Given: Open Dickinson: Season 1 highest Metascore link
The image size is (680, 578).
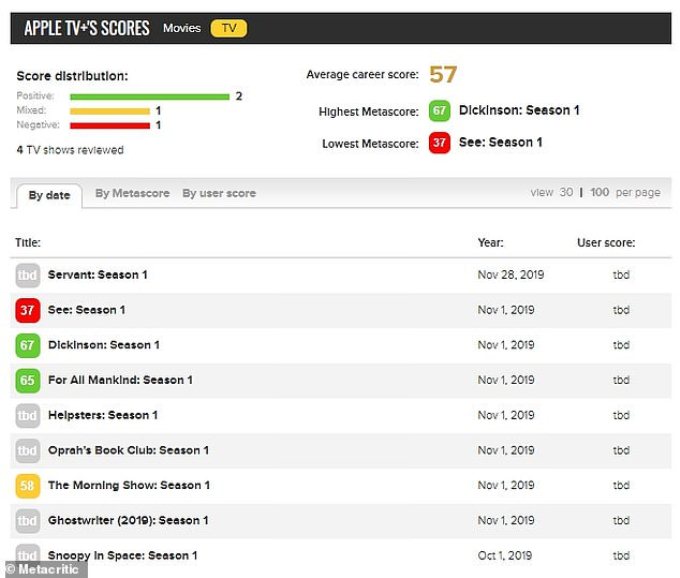Looking at the screenshot, I should (519, 110).
